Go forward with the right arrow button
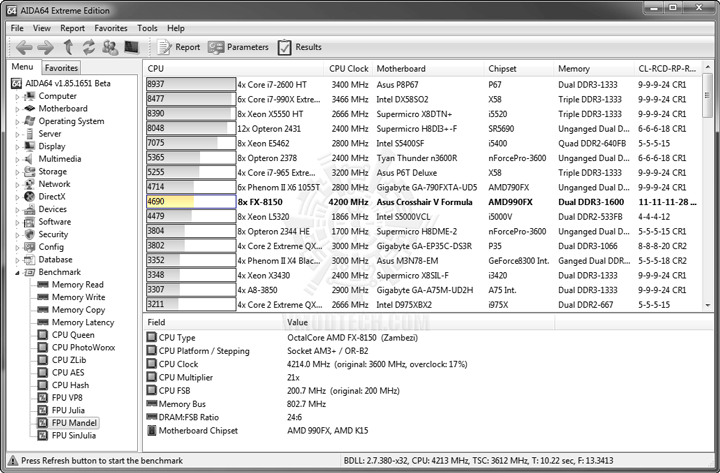The width and height of the screenshot is (720, 473). (x=45, y=47)
